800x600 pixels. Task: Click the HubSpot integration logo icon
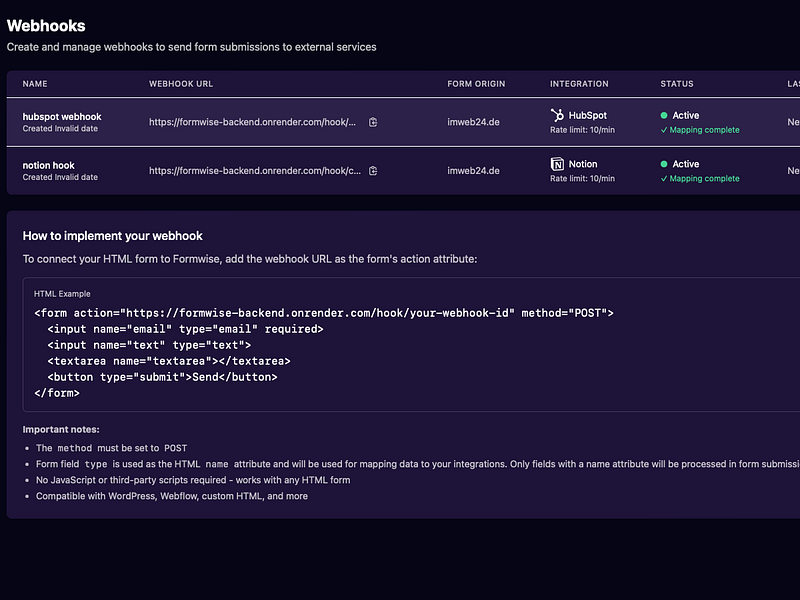(557, 115)
